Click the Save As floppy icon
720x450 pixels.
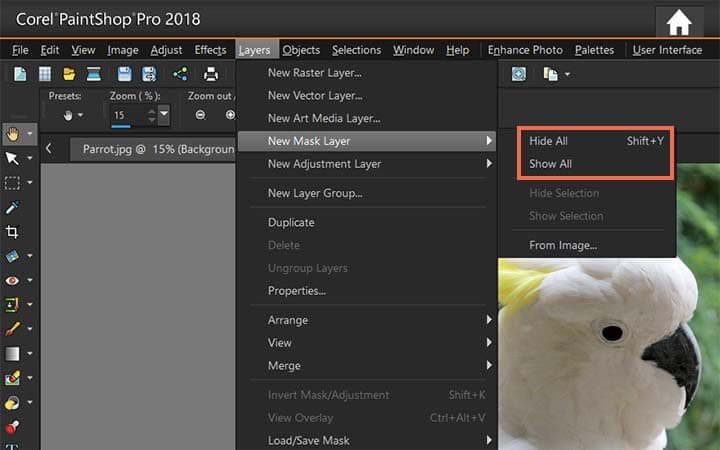pyautogui.click(x=149, y=74)
